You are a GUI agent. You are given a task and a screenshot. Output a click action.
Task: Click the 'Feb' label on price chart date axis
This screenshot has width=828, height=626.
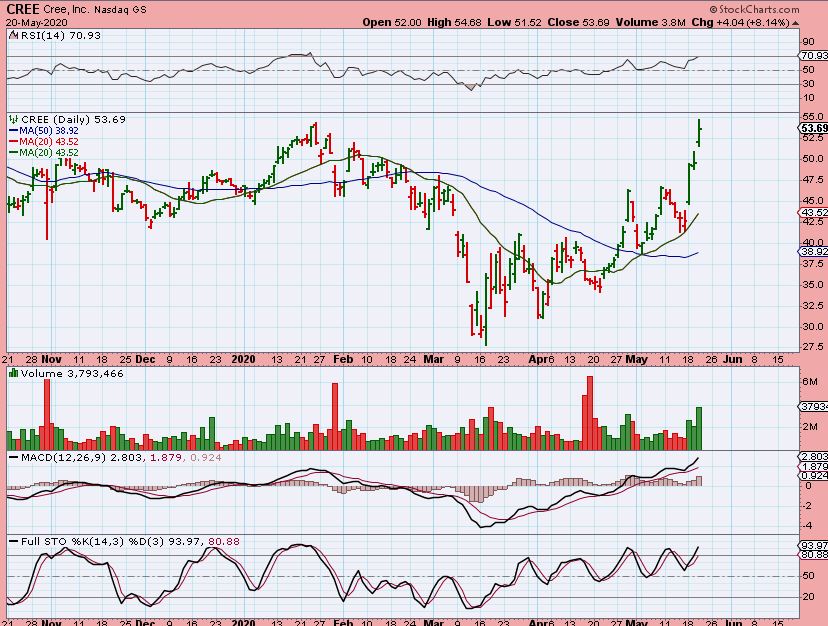click(343, 359)
